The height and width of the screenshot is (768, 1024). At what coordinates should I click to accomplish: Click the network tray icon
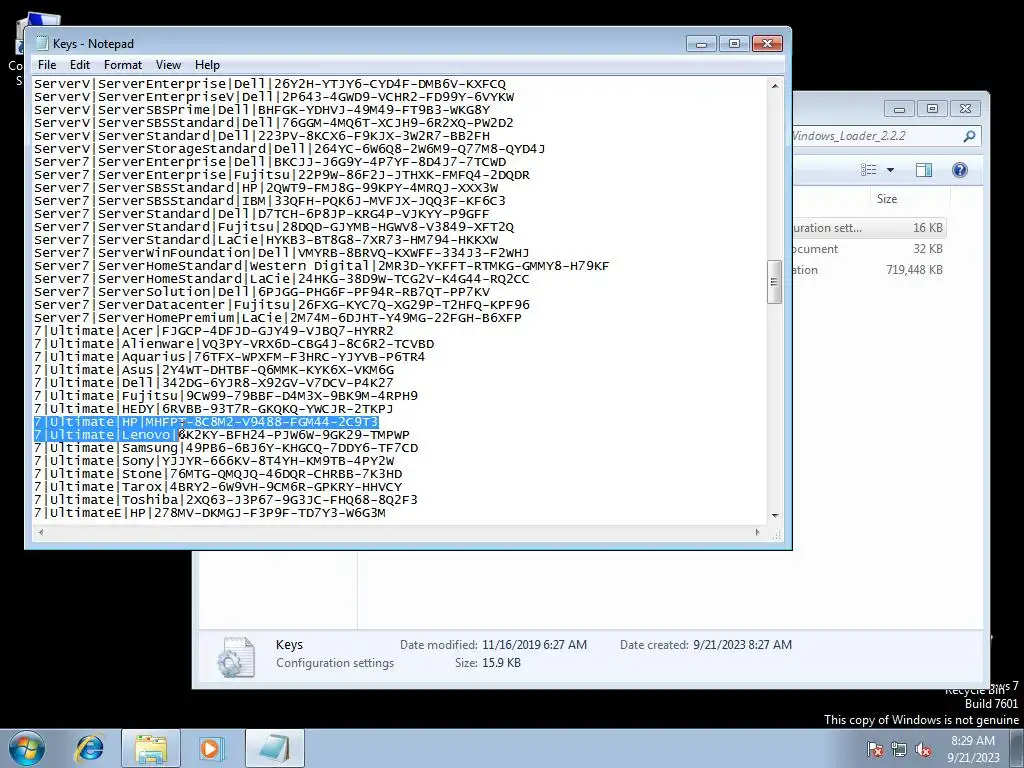[899, 750]
